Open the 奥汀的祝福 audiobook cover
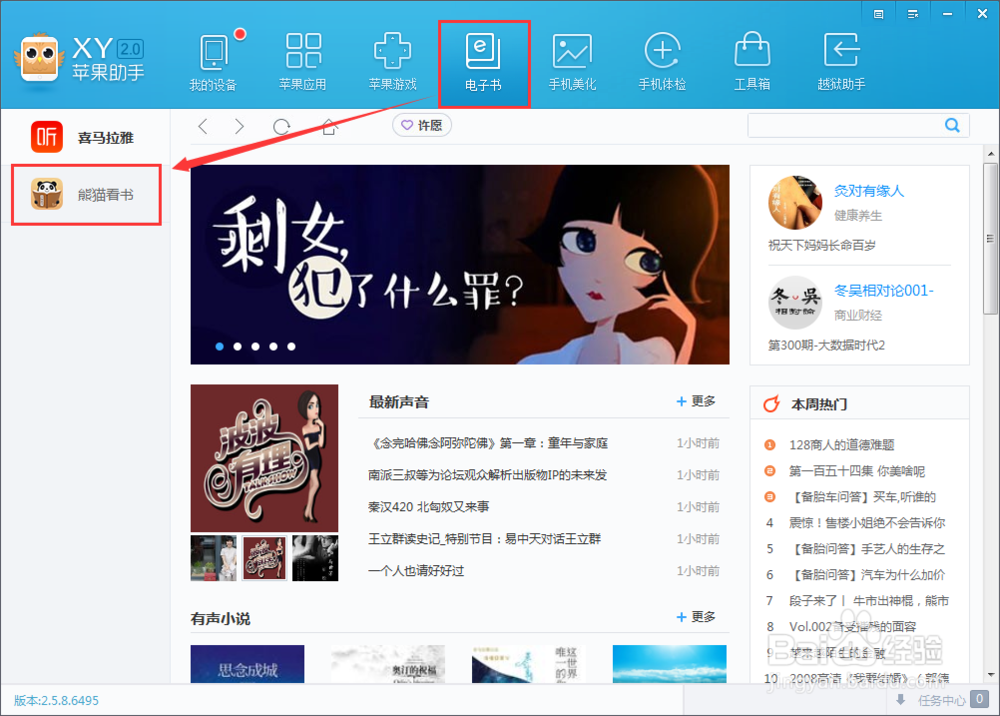The height and width of the screenshot is (716, 1000). click(x=388, y=664)
